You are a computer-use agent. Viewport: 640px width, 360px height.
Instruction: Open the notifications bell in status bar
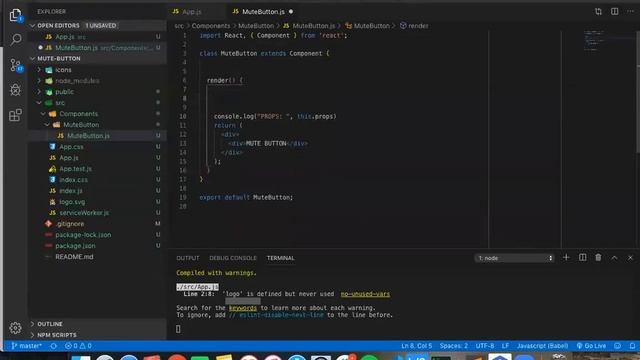coord(632,346)
